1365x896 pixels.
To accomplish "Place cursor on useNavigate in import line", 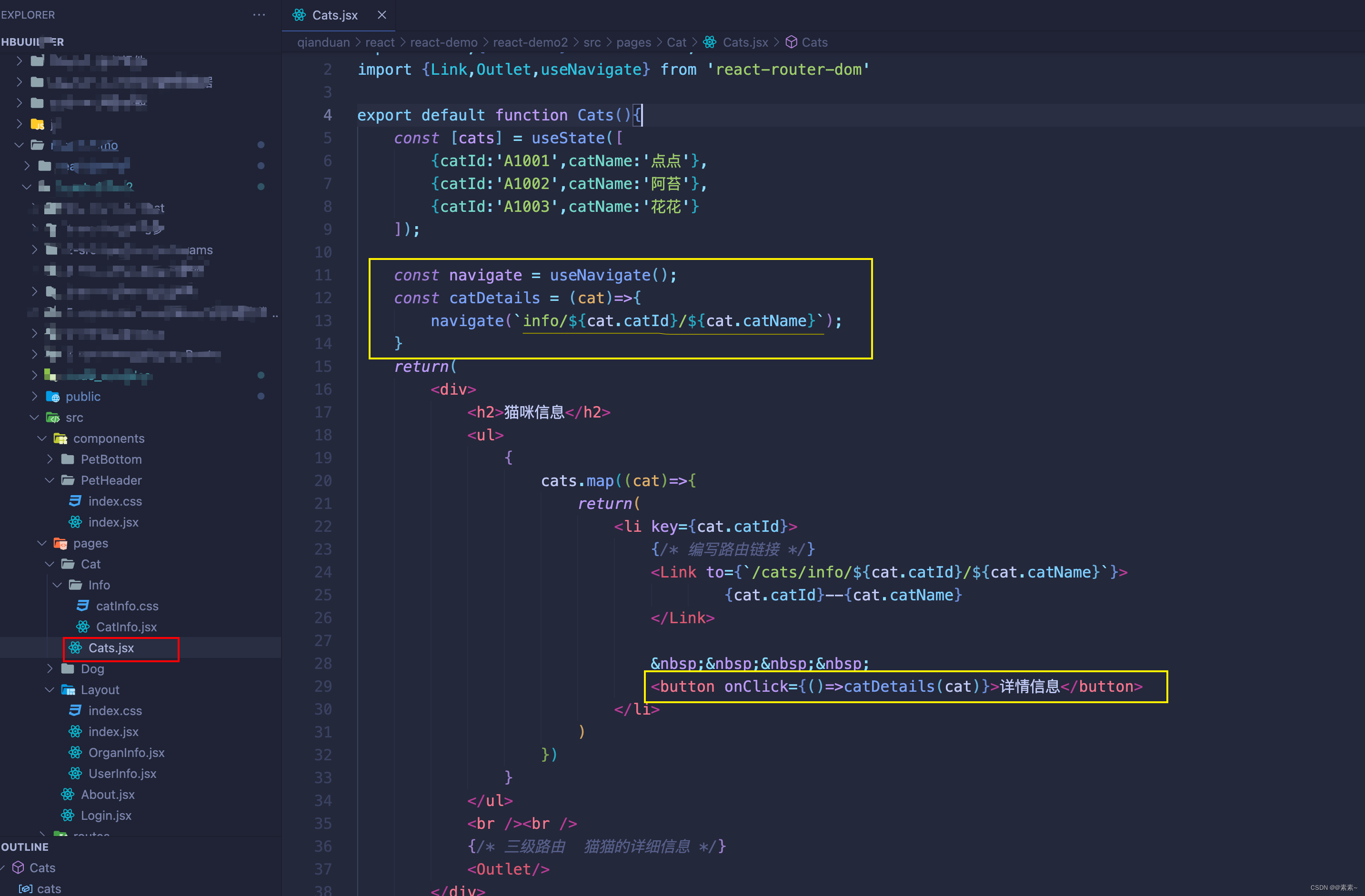I will [591, 70].
